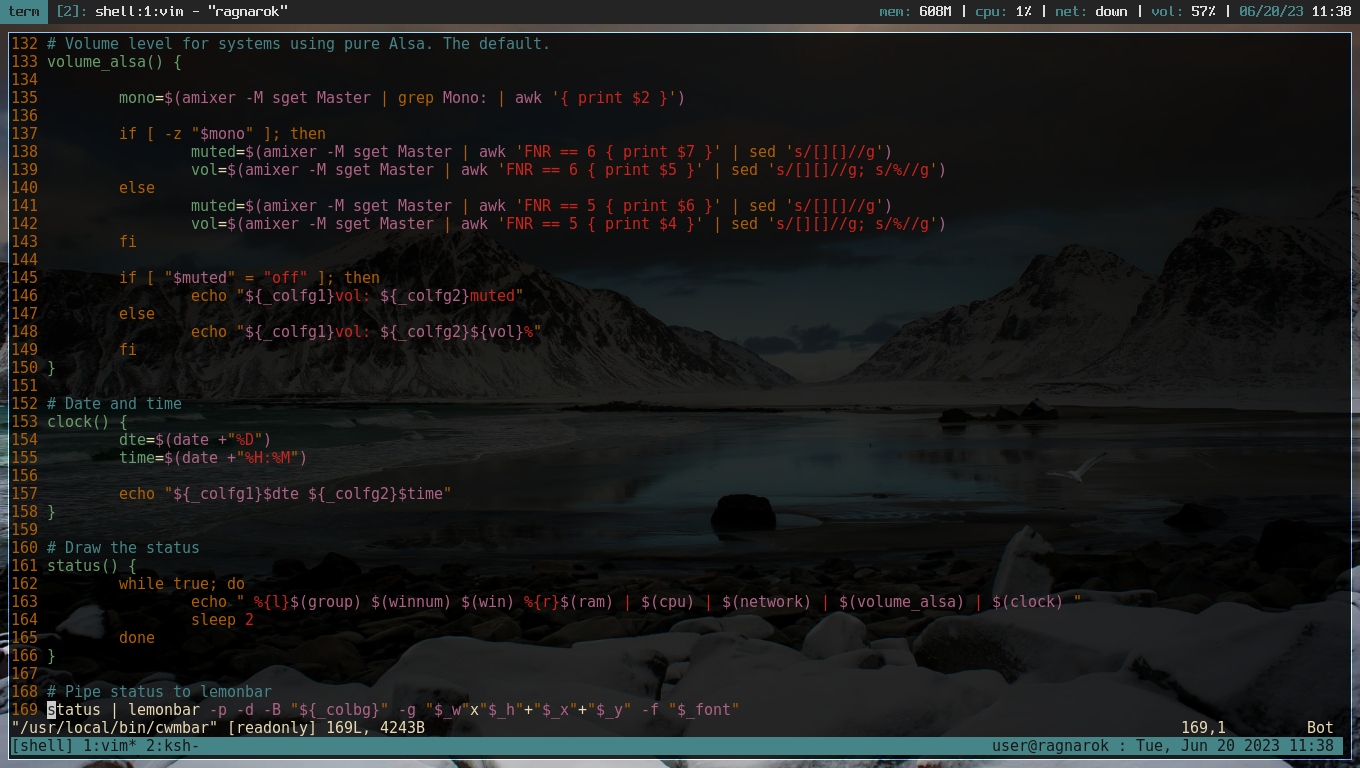Click the echo line with $dte and $time on line 157

pyautogui.click(x=285, y=494)
